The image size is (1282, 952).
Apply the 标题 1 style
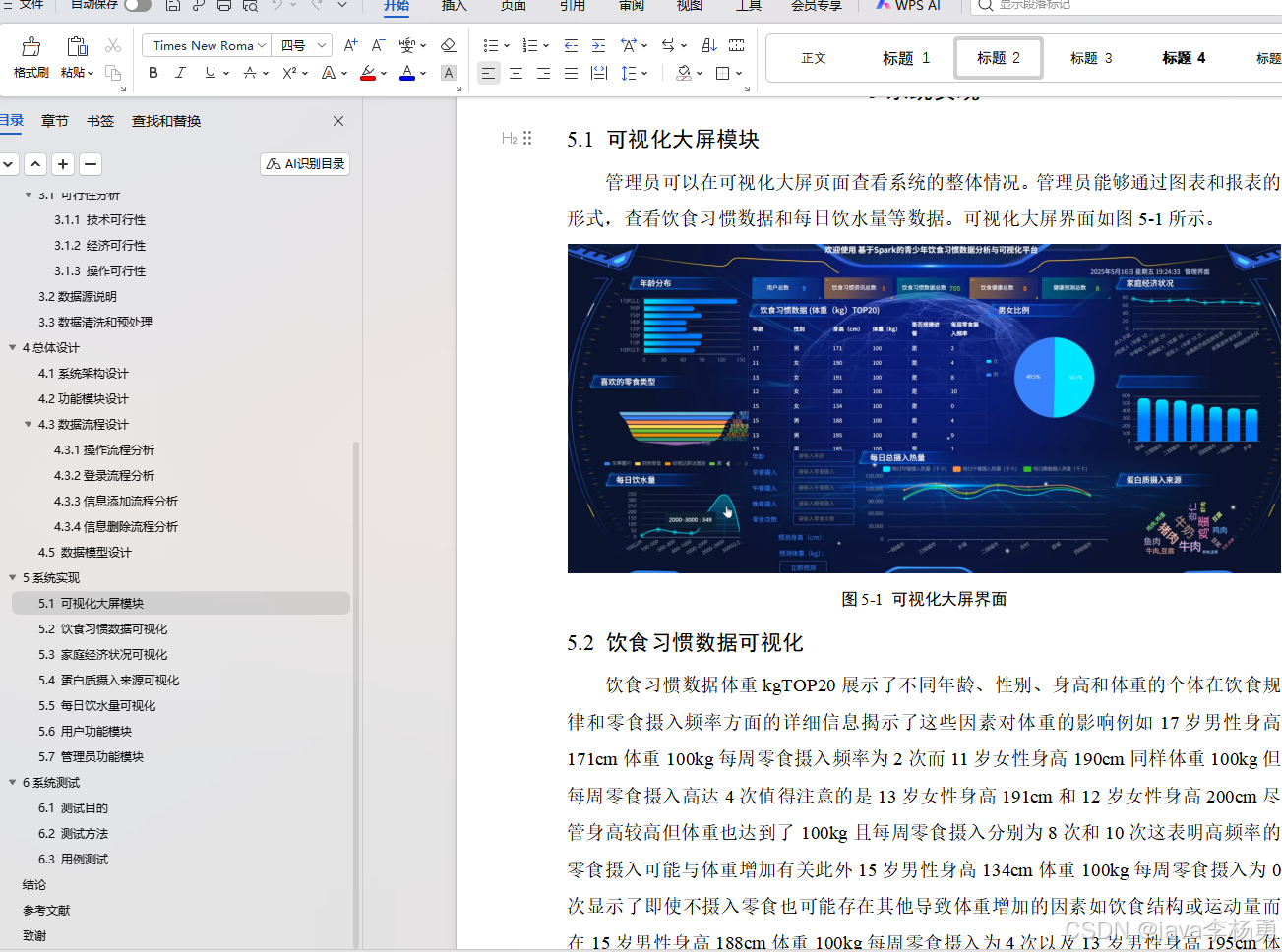tap(906, 58)
